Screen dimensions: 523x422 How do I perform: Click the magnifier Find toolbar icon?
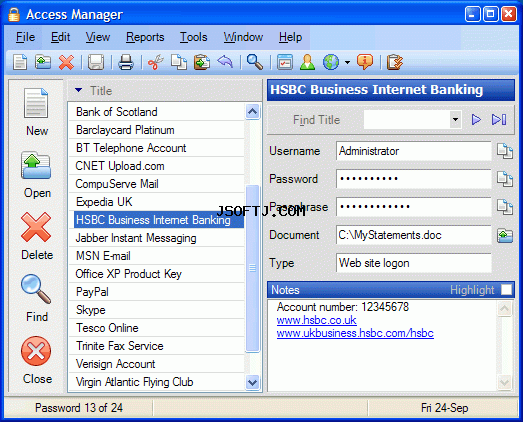255,62
